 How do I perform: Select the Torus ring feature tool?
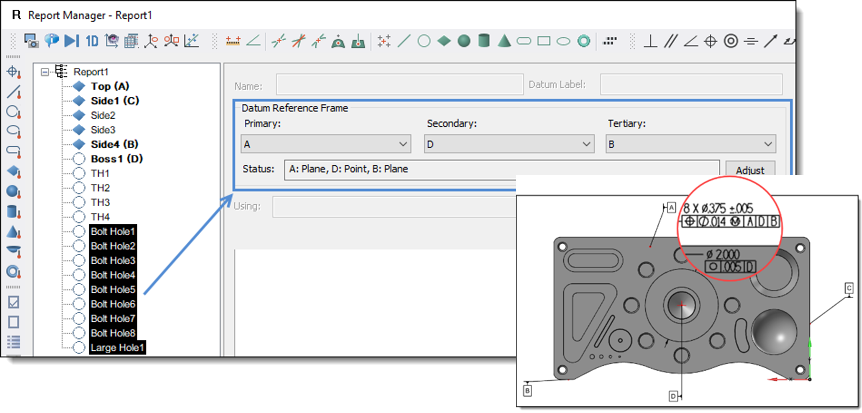(583, 41)
